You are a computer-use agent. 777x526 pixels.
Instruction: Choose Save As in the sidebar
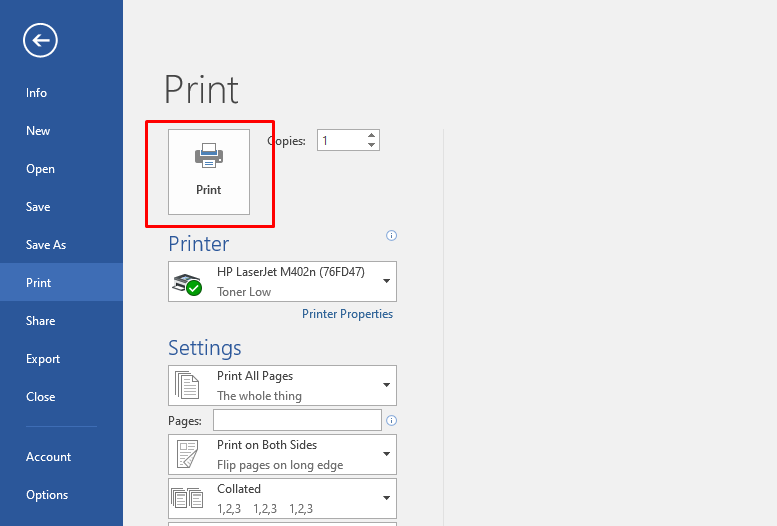pos(46,245)
